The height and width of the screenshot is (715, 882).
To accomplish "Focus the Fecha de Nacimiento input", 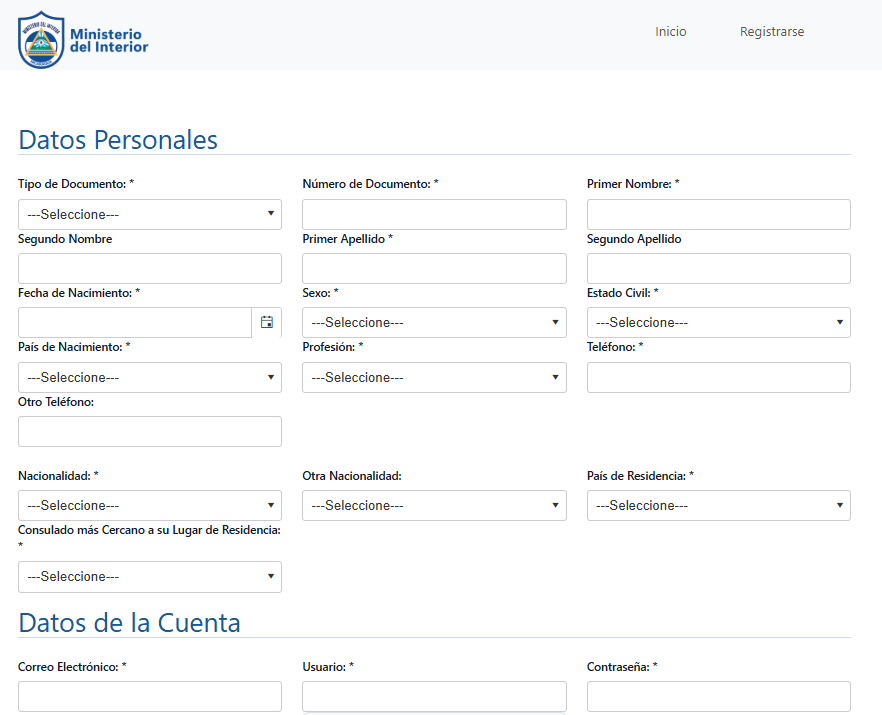I will point(135,322).
